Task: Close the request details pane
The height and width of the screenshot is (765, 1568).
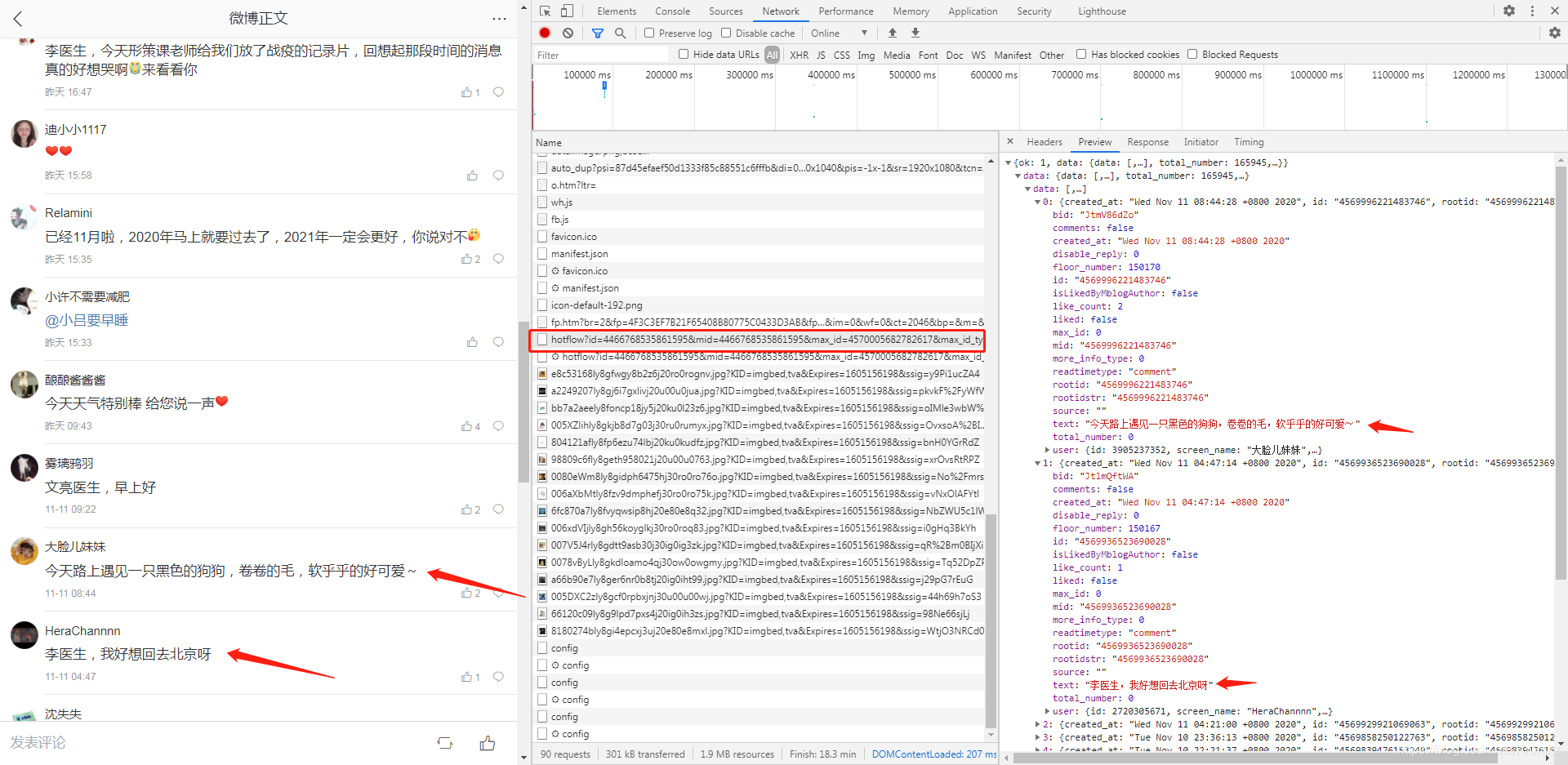Action: [x=1010, y=141]
